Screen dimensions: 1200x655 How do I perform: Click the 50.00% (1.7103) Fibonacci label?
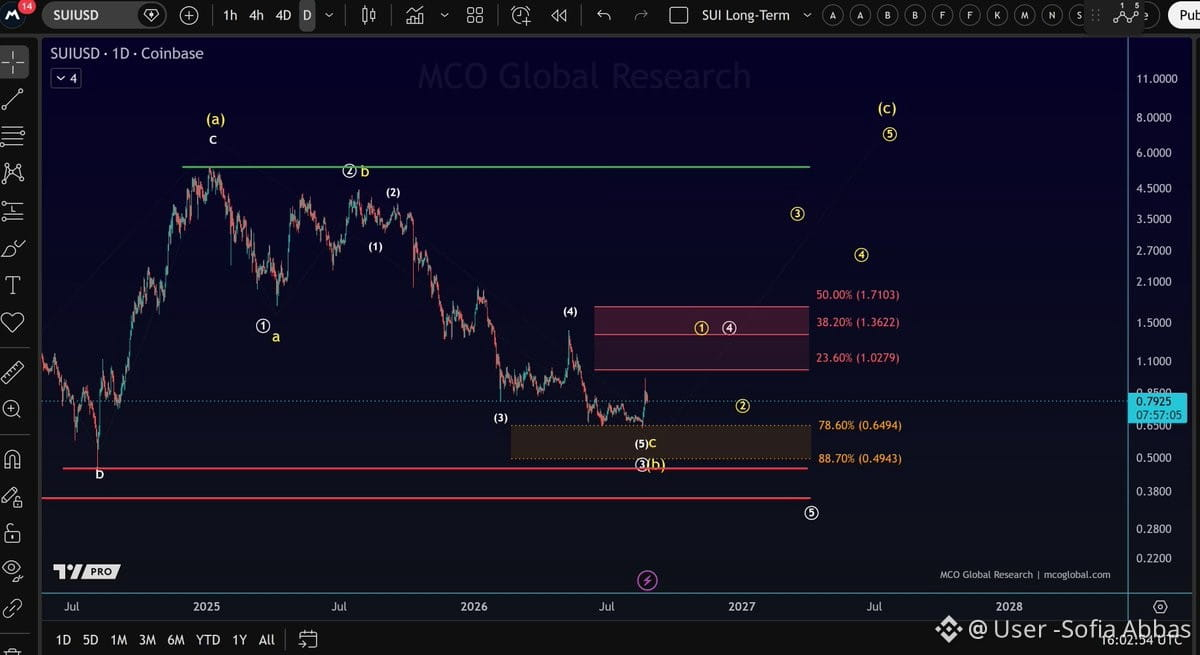click(858, 295)
